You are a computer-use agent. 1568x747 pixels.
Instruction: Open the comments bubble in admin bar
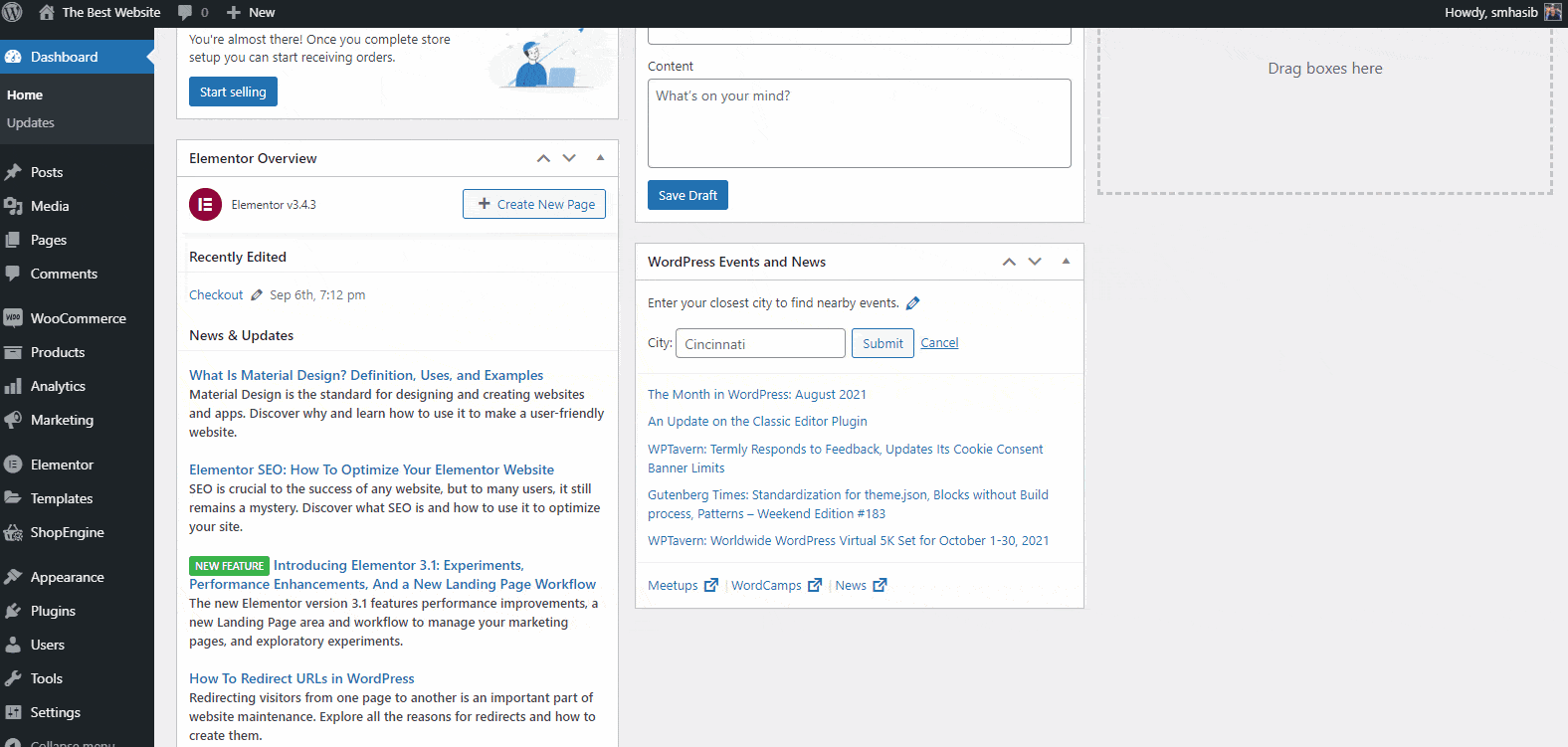click(x=185, y=13)
